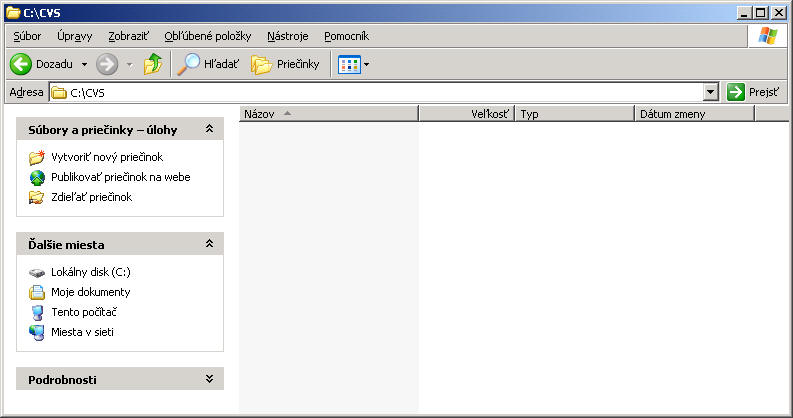793x418 pixels.
Task: Open the views dropdown arrow
Action: (367, 64)
